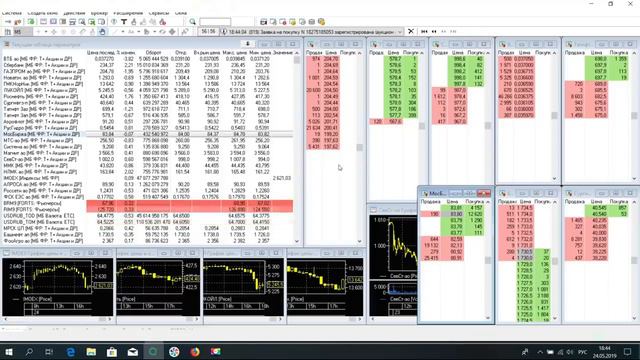Image resolution: width=640 pixels, height=360 pixels.
Task: Open the Система menu
Action: (11, 13)
